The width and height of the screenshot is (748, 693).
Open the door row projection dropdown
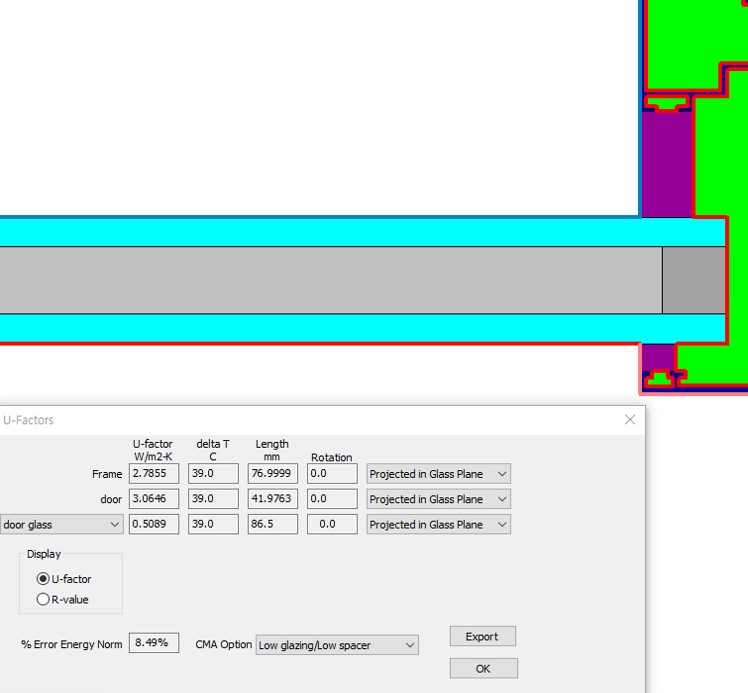[x=439, y=499]
